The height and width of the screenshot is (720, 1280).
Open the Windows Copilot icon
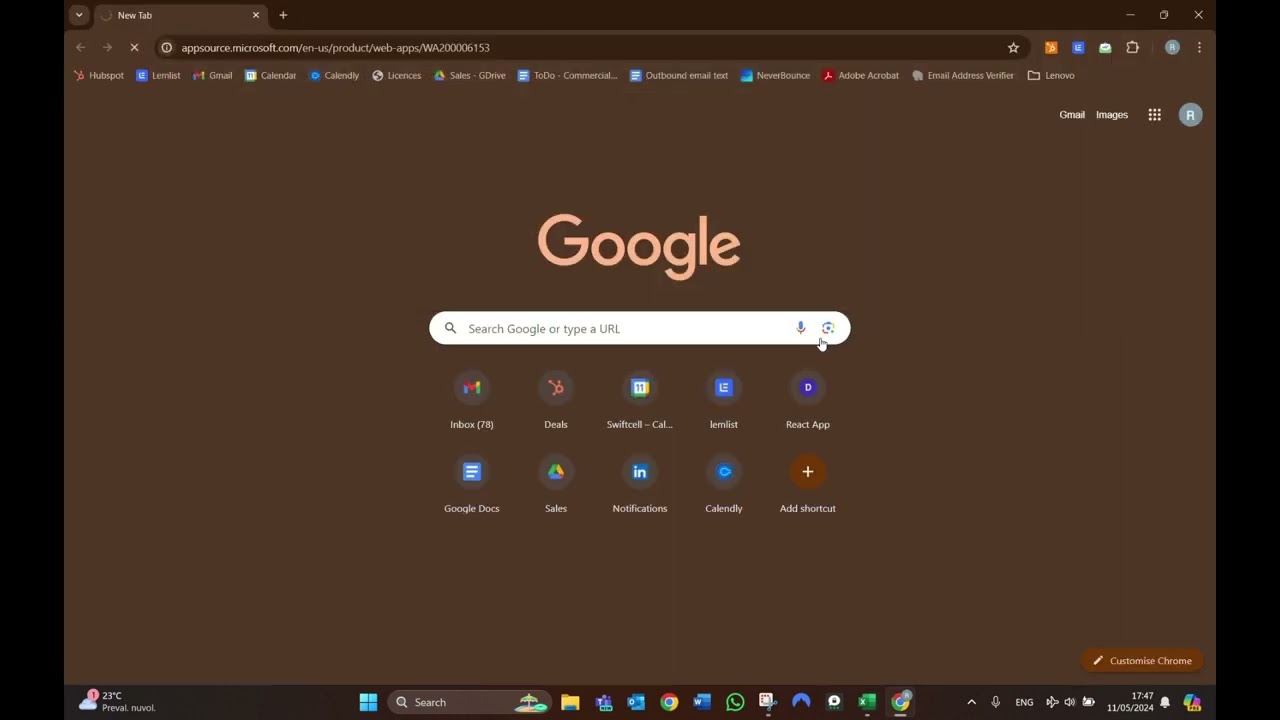(x=1192, y=702)
